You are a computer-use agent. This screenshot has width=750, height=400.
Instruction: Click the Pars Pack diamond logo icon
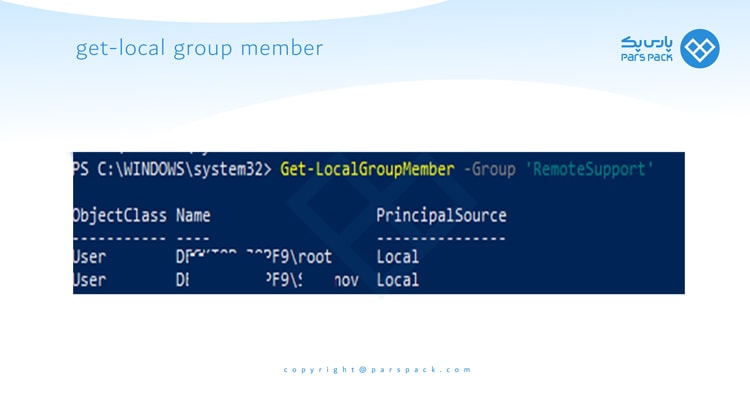pyautogui.click(x=699, y=48)
